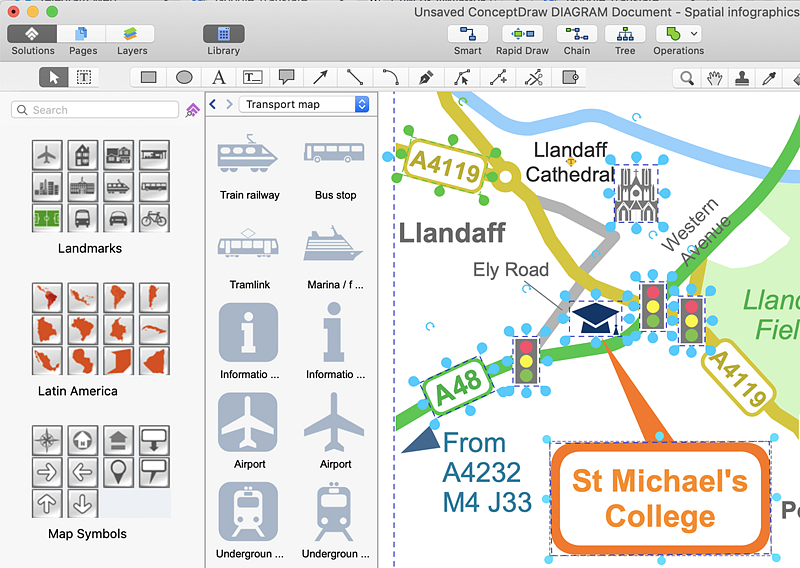Select the Western Avenue label
The height and width of the screenshot is (568, 800).
click(x=696, y=232)
